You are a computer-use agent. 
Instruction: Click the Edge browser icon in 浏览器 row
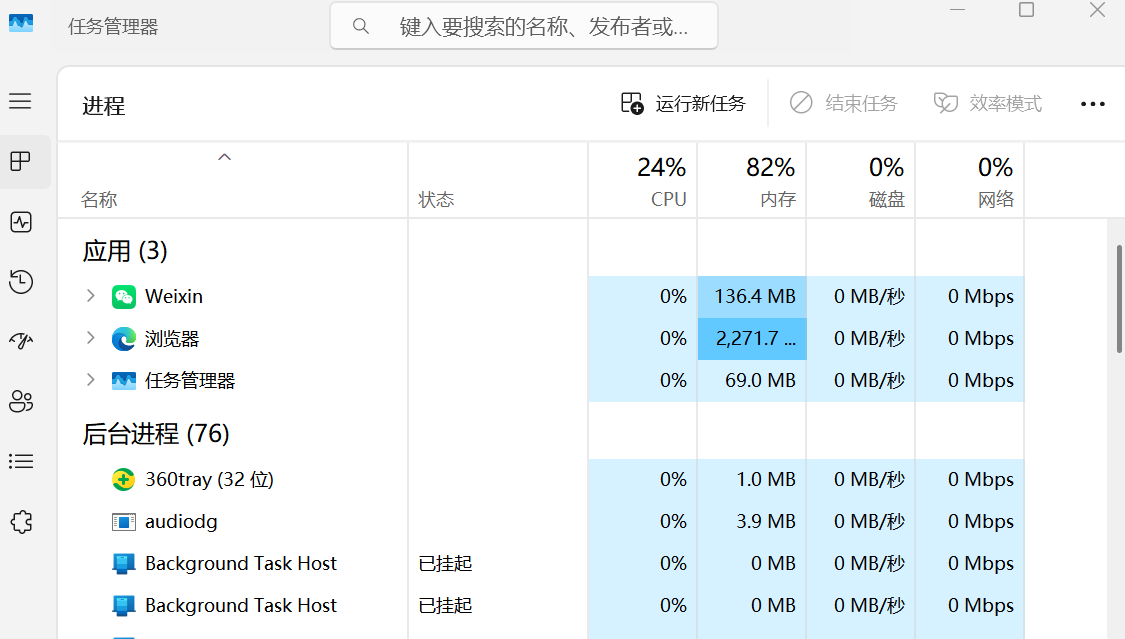click(x=123, y=339)
